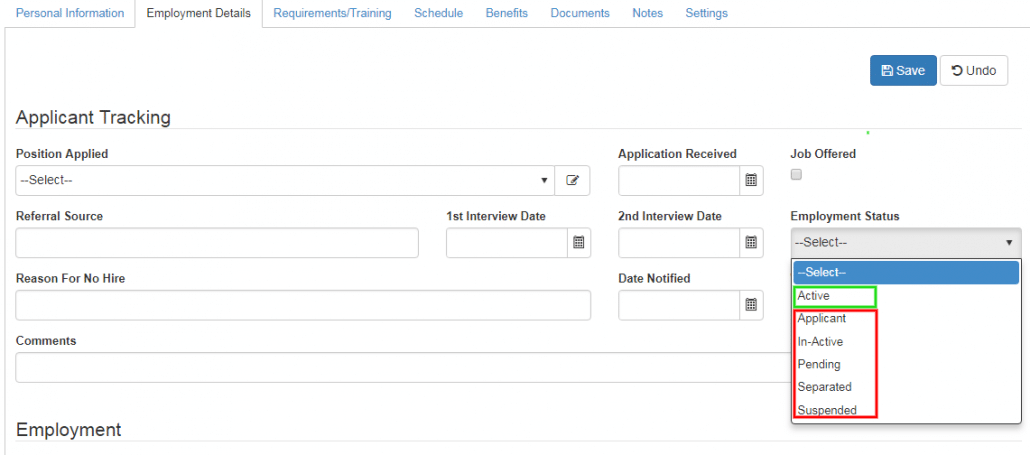Go to the Benefits tab
This screenshot has width=1030, height=455.
506,14
